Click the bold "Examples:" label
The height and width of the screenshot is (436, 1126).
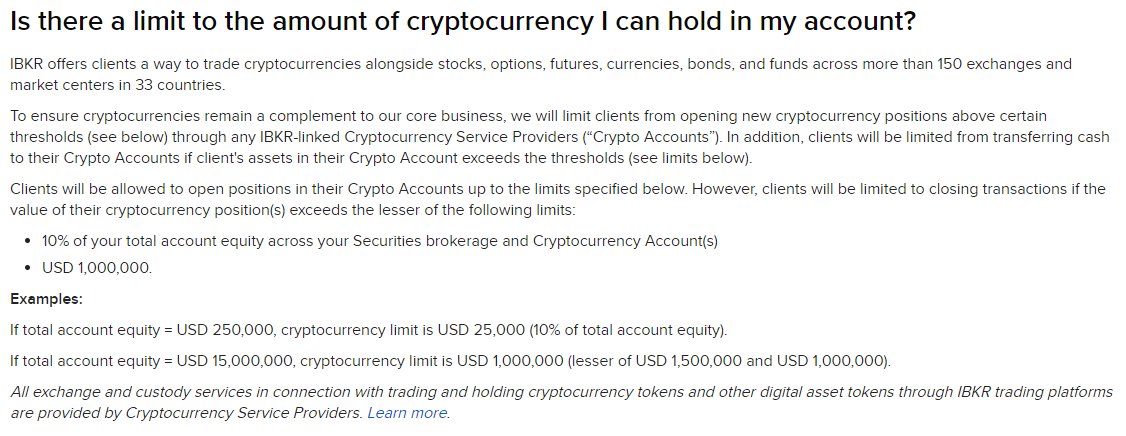pos(46,299)
